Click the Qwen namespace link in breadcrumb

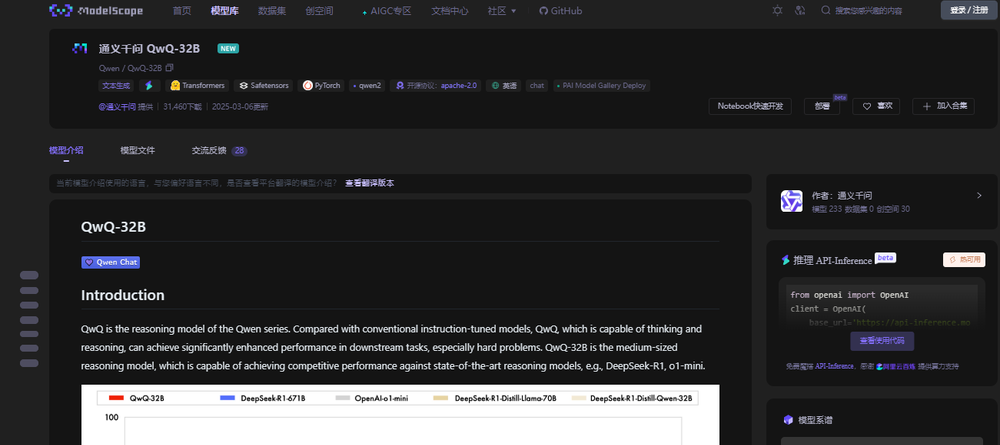click(x=108, y=68)
